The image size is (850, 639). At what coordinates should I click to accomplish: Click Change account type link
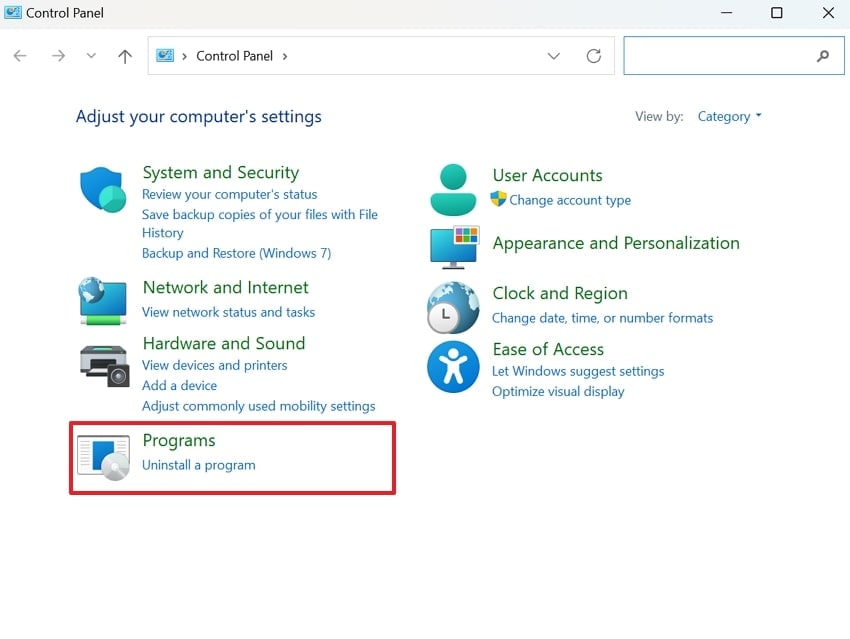pyautogui.click(x=570, y=200)
